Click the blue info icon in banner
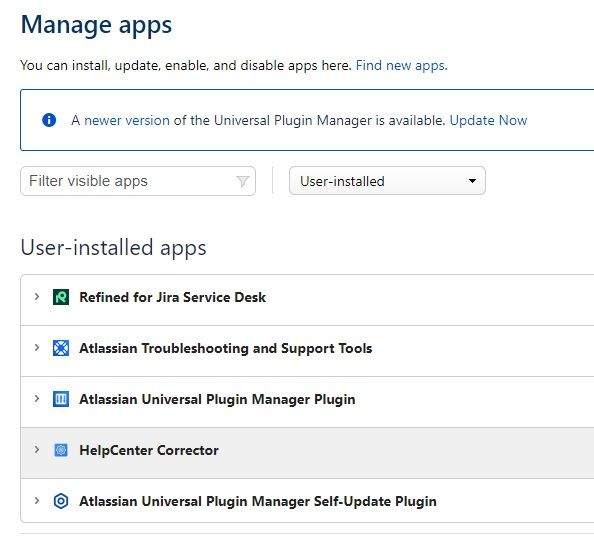The width and height of the screenshot is (594, 538). (x=49, y=120)
